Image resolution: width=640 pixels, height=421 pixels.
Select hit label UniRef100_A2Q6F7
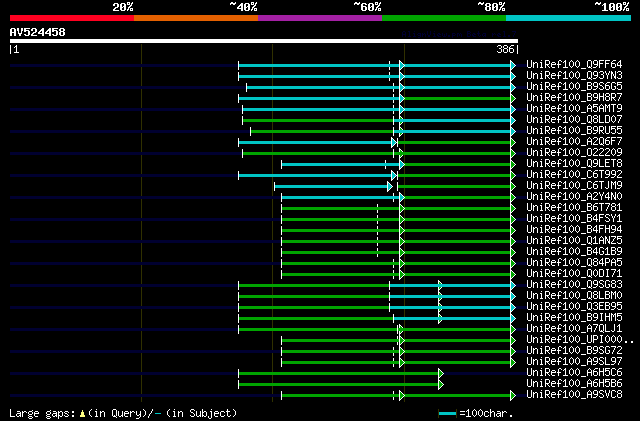[574, 142]
